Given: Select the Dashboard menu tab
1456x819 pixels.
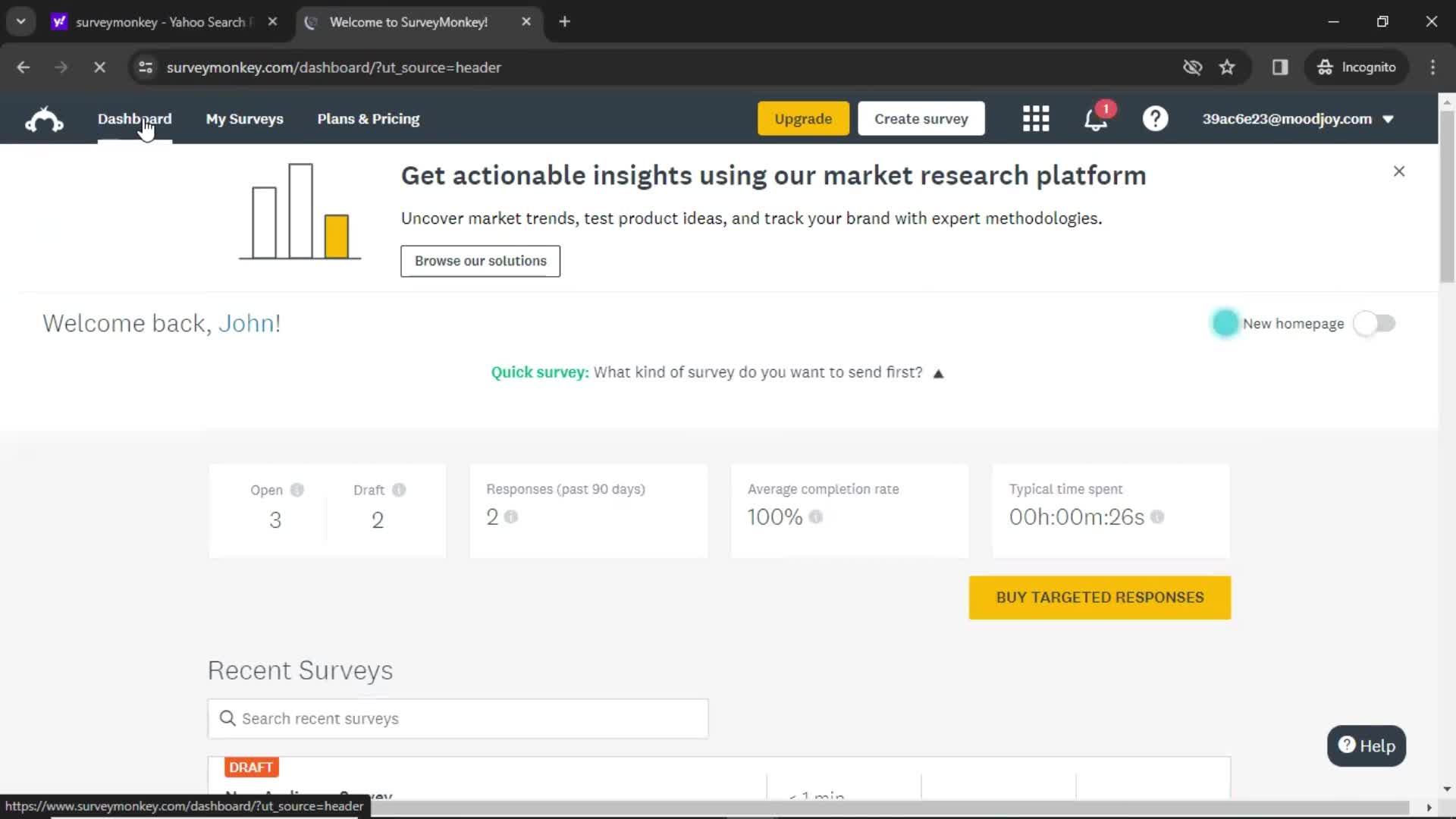Looking at the screenshot, I should click(135, 119).
